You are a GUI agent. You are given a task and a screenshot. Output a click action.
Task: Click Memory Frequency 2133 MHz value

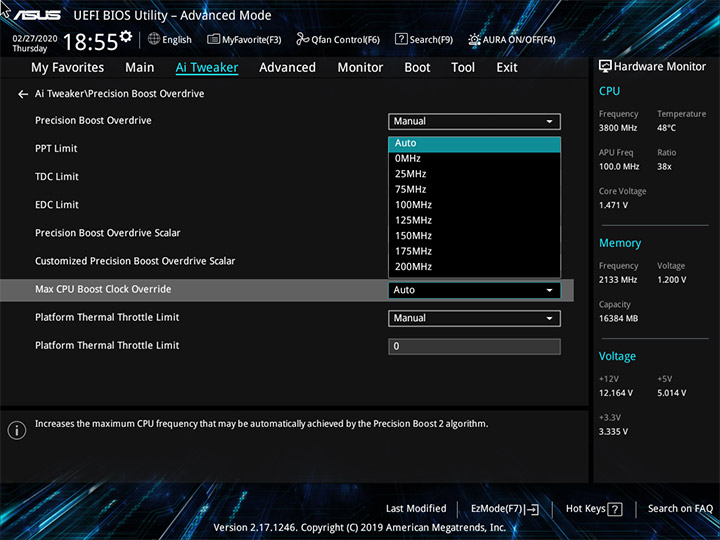pos(618,280)
